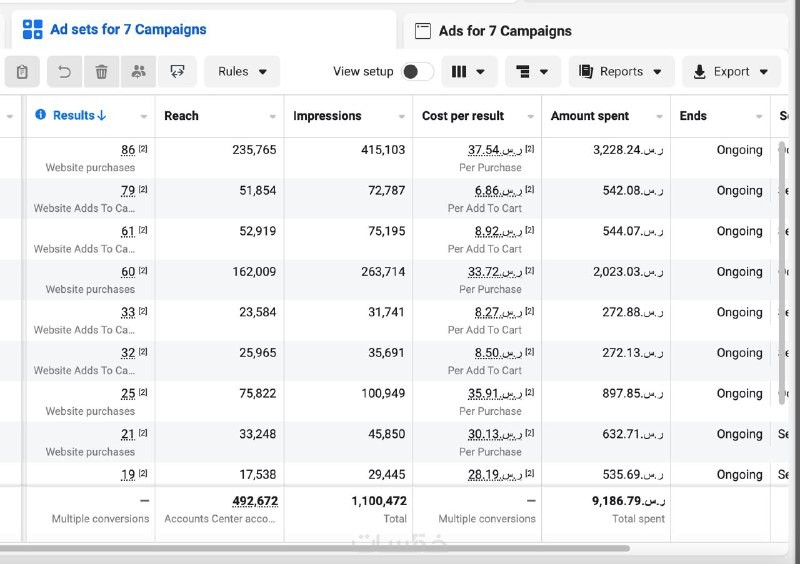Toggle the View setup switch
The image size is (800, 564).
[417, 72]
